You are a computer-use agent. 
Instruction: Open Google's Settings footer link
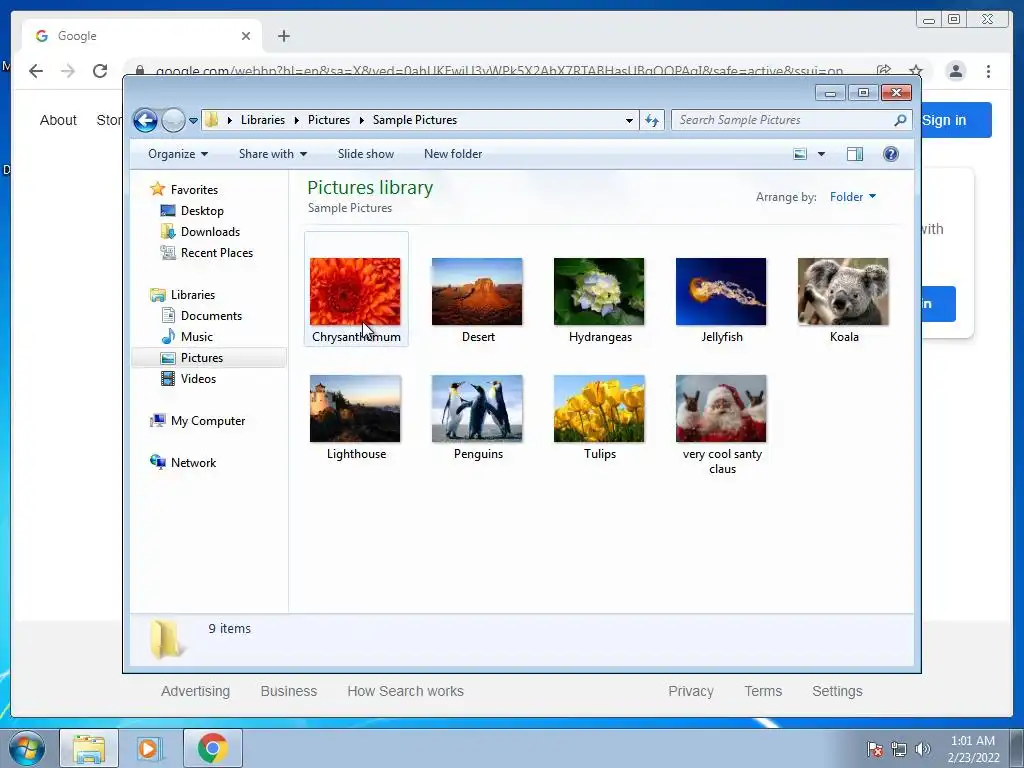[x=837, y=691]
